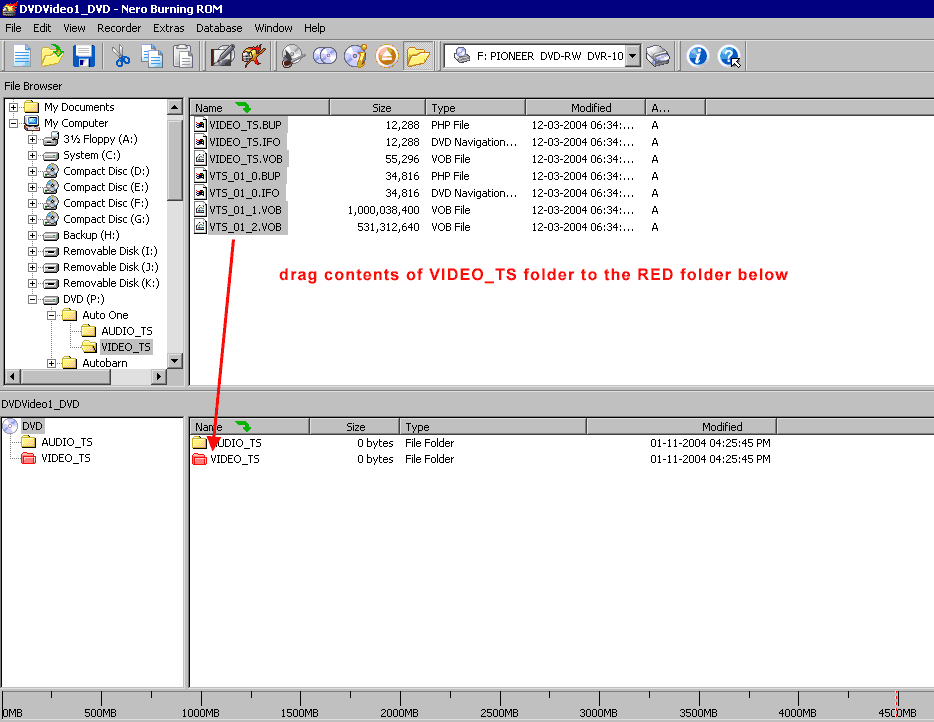Select the VTS_01_0.IFO file
The height and width of the screenshot is (722, 934).
click(x=244, y=193)
